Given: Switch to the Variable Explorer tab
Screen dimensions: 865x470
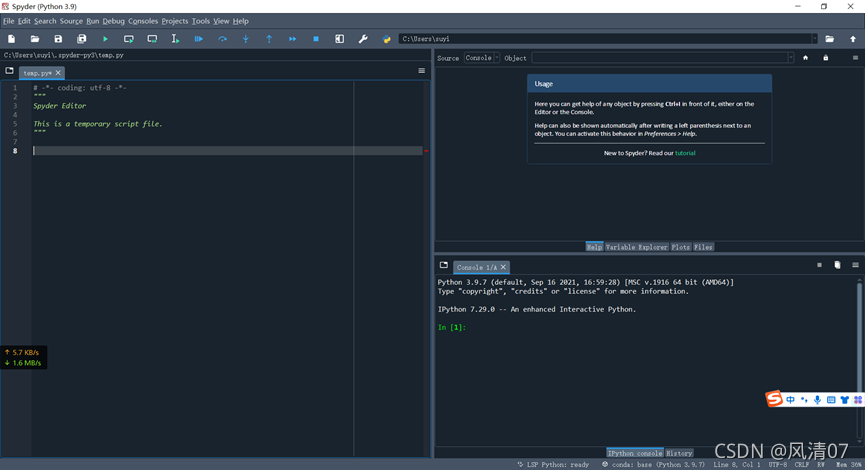Looking at the screenshot, I should (x=637, y=247).
